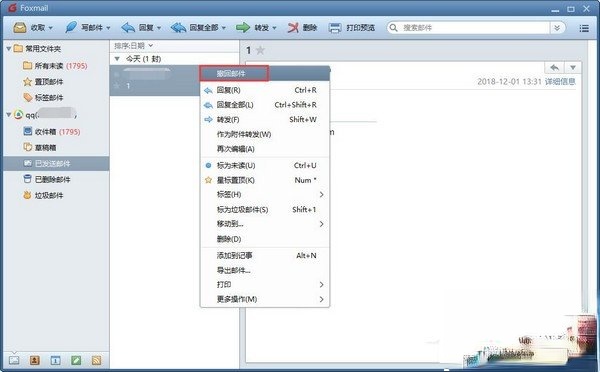The height and width of the screenshot is (372, 600).
Task: Click the Foxmail logo icon
Action: click(12, 7)
